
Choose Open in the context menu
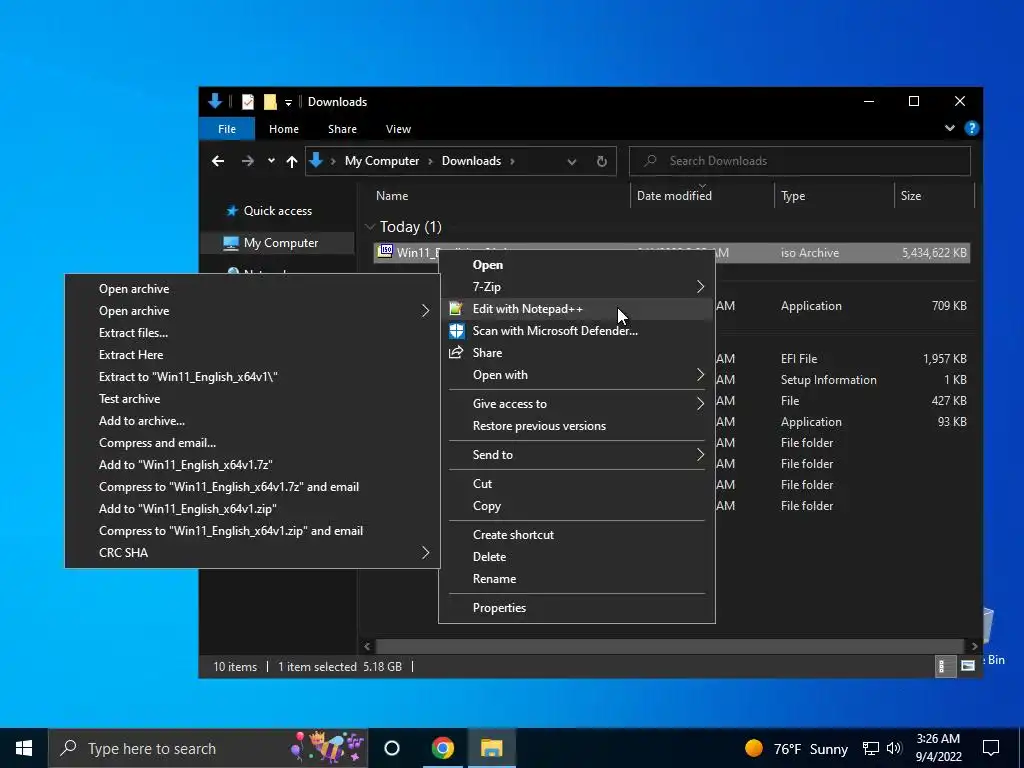[x=578, y=264]
